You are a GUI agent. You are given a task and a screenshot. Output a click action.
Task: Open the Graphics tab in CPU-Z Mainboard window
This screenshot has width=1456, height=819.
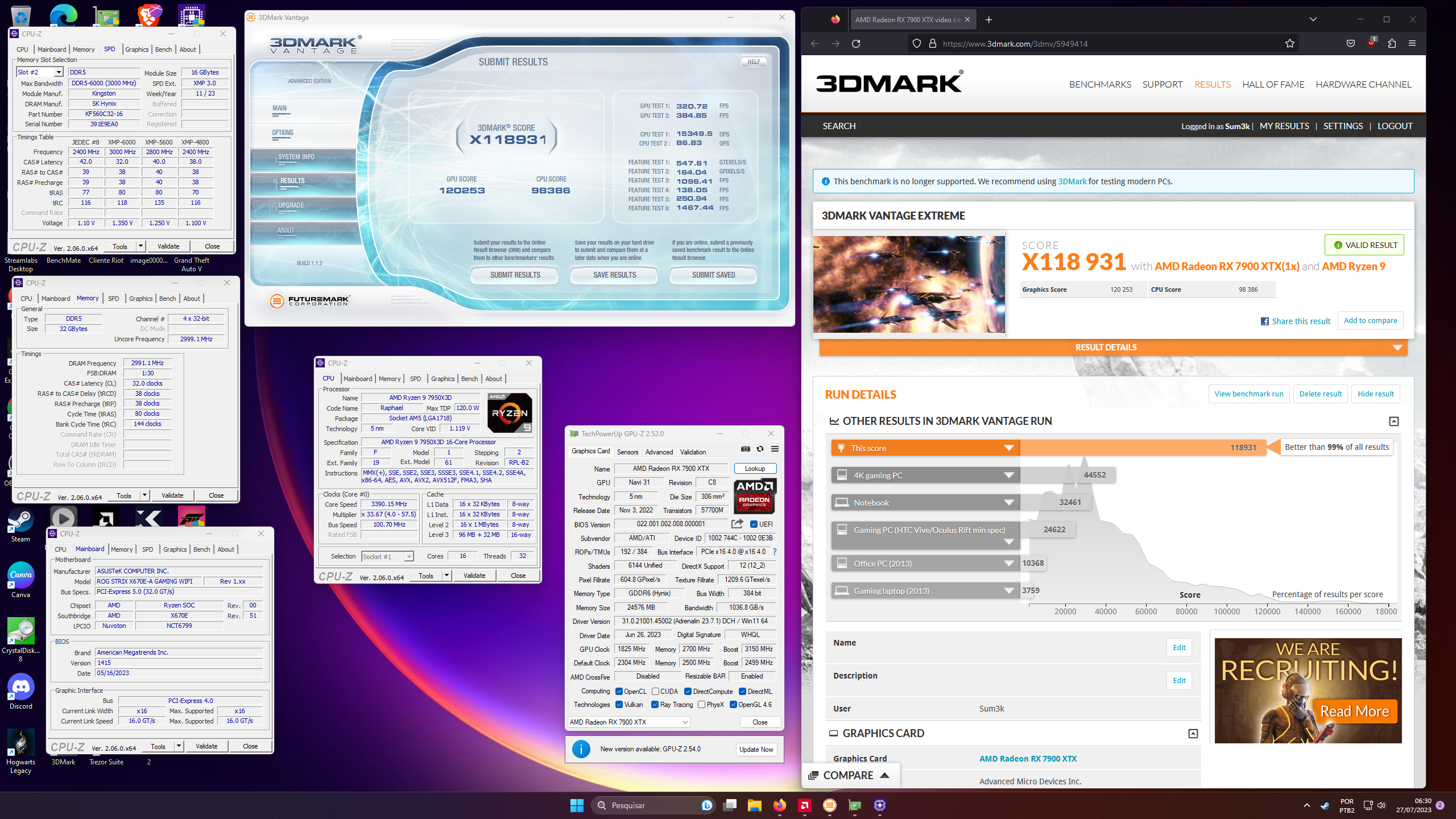point(175,549)
